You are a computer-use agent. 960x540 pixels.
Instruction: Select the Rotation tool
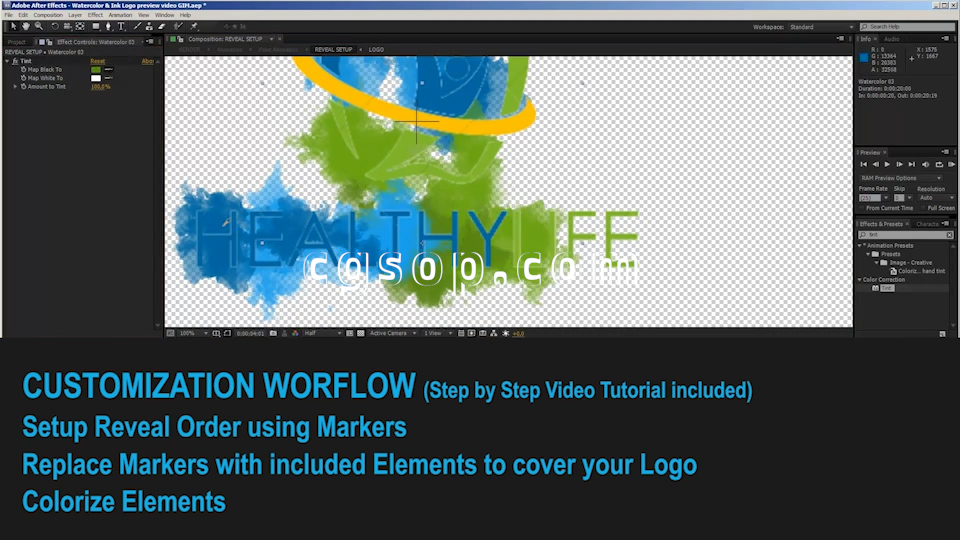(55, 26)
